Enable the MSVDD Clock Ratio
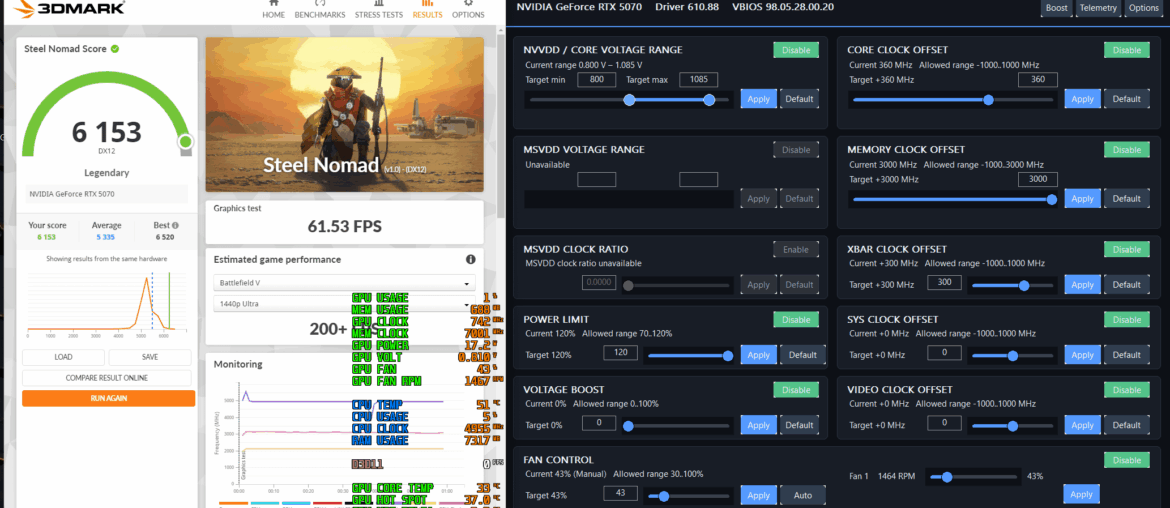 (795, 249)
